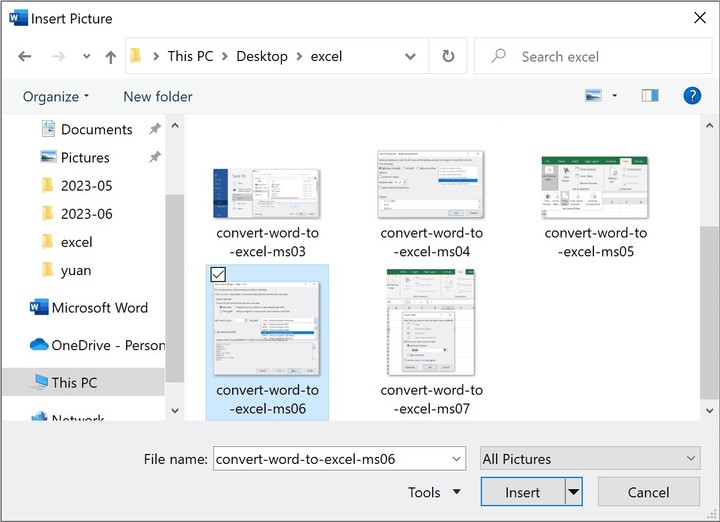Click the Up directory arrow

[111, 57]
